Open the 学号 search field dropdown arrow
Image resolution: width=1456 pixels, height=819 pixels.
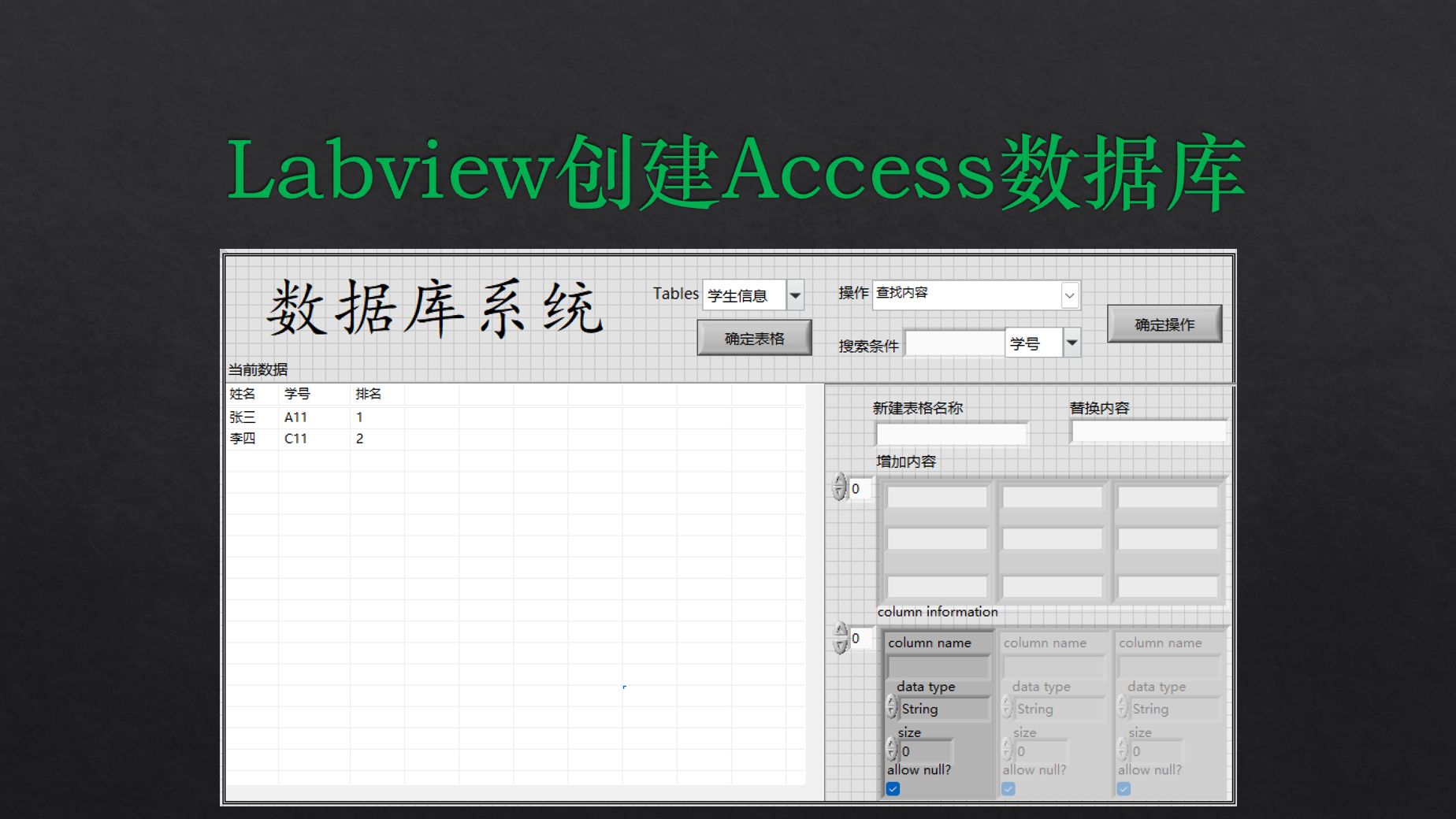click(x=1072, y=343)
